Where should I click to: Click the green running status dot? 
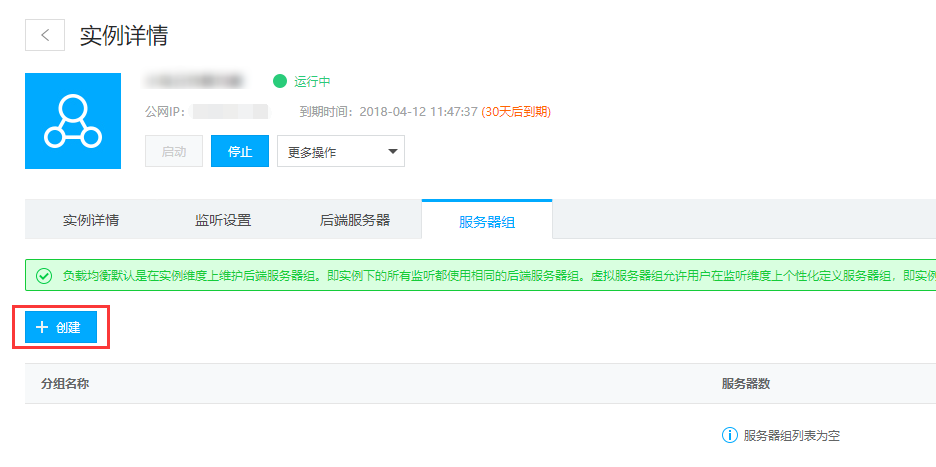click(280, 81)
